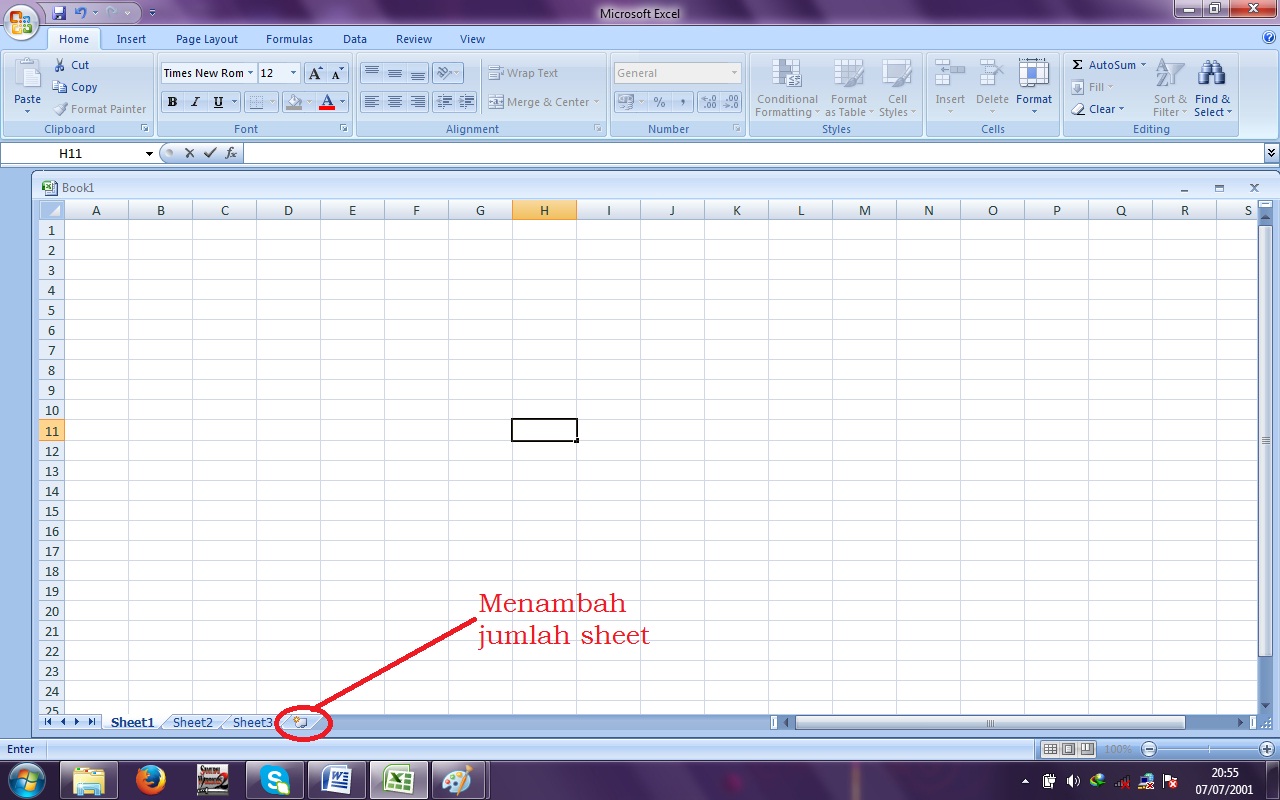Apply percent style format

click(659, 102)
